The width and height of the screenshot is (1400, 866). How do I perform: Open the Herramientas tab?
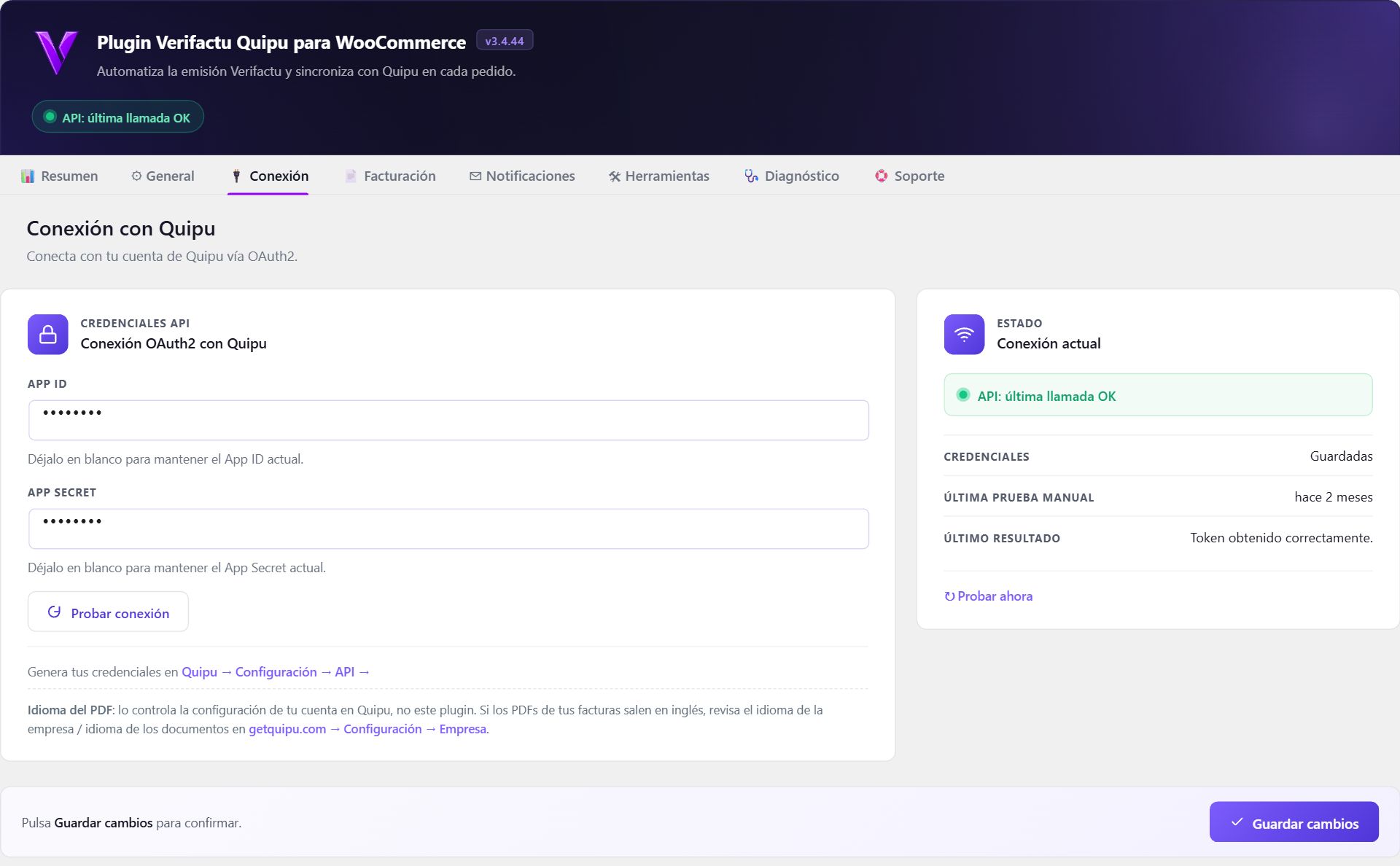click(659, 176)
